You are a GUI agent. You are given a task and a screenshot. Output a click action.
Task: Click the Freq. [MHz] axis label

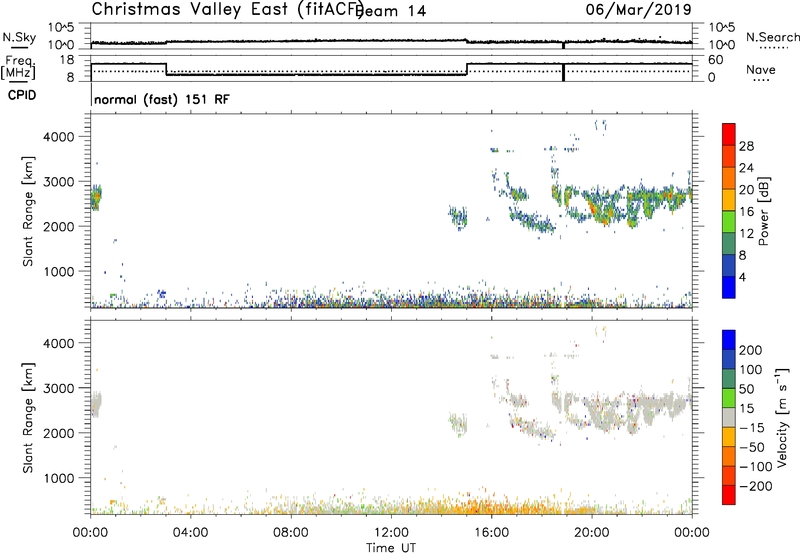(x=18, y=68)
